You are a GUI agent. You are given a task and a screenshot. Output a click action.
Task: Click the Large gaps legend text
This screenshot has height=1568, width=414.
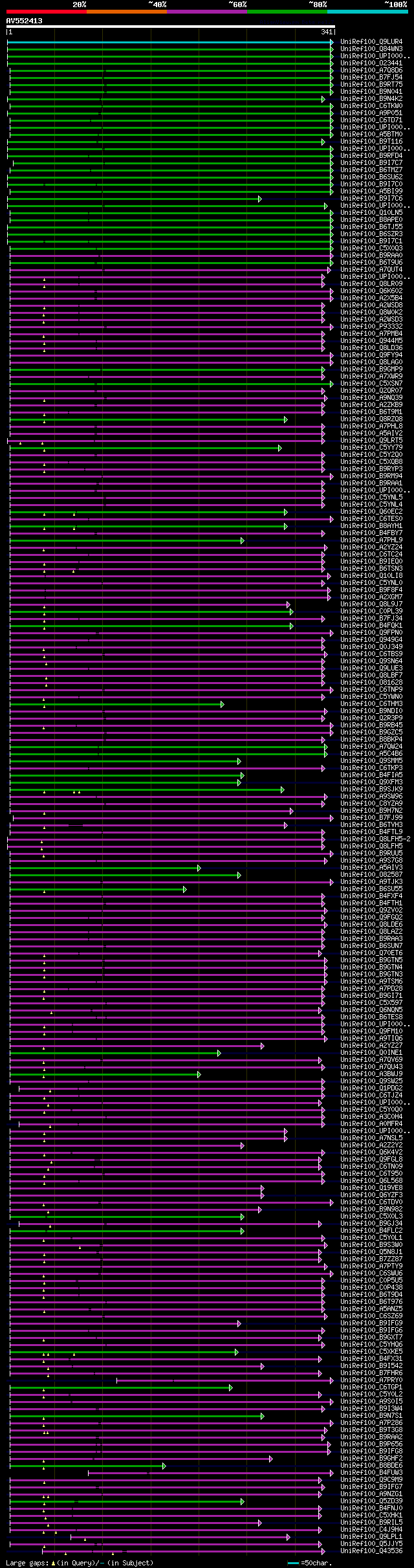point(80,1563)
